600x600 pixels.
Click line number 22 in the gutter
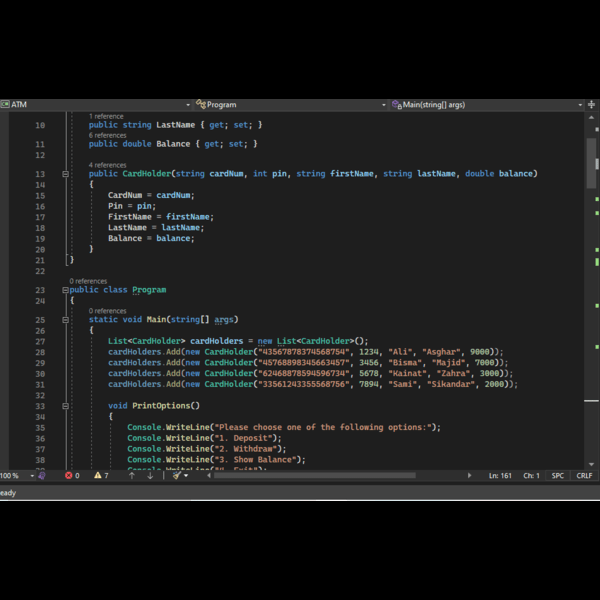[40, 271]
